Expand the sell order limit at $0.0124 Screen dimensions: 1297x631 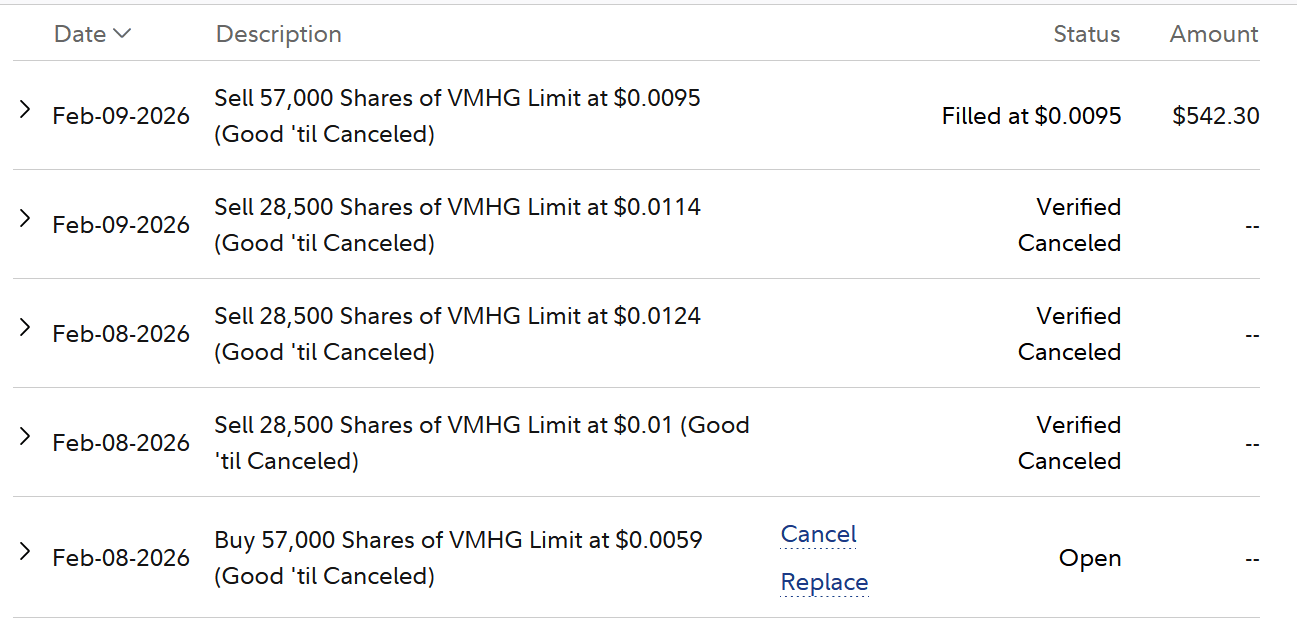coord(26,328)
